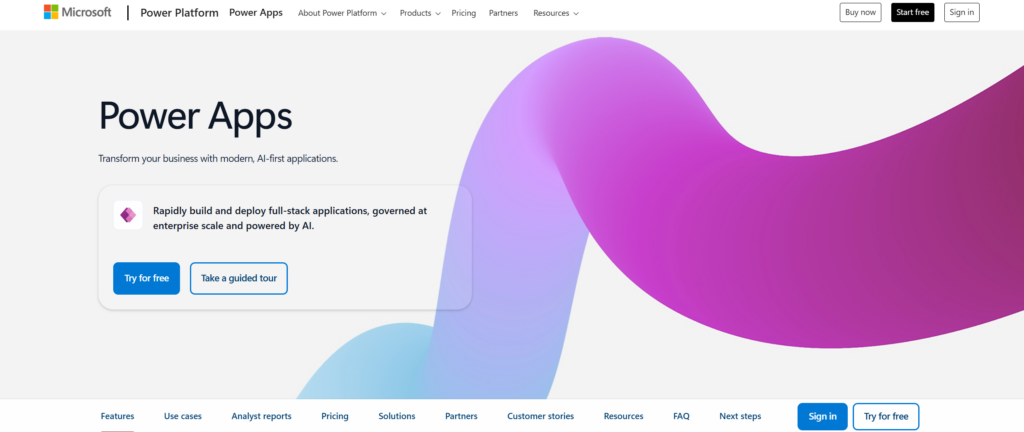This screenshot has width=1024, height=432.
Task: Click the blue Sign in button in bottom bar
Action: click(822, 416)
